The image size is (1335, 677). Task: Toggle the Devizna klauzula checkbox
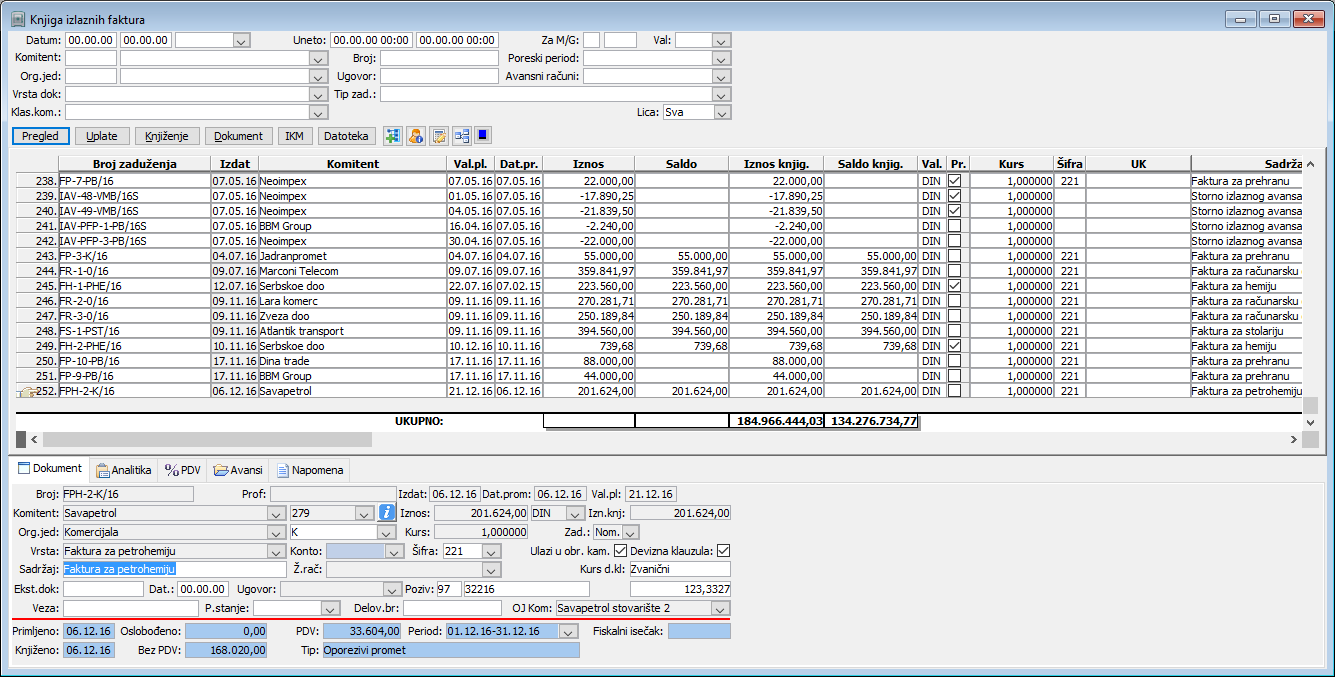pos(724,551)
